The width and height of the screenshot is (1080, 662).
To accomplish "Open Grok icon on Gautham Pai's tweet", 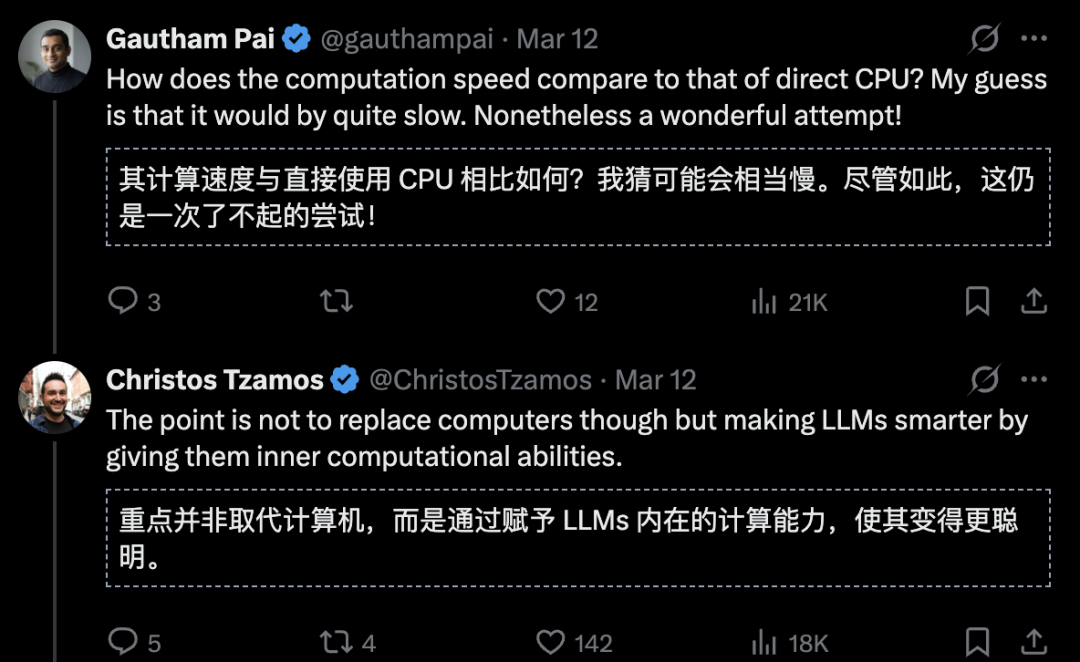I will click(985, 39).
